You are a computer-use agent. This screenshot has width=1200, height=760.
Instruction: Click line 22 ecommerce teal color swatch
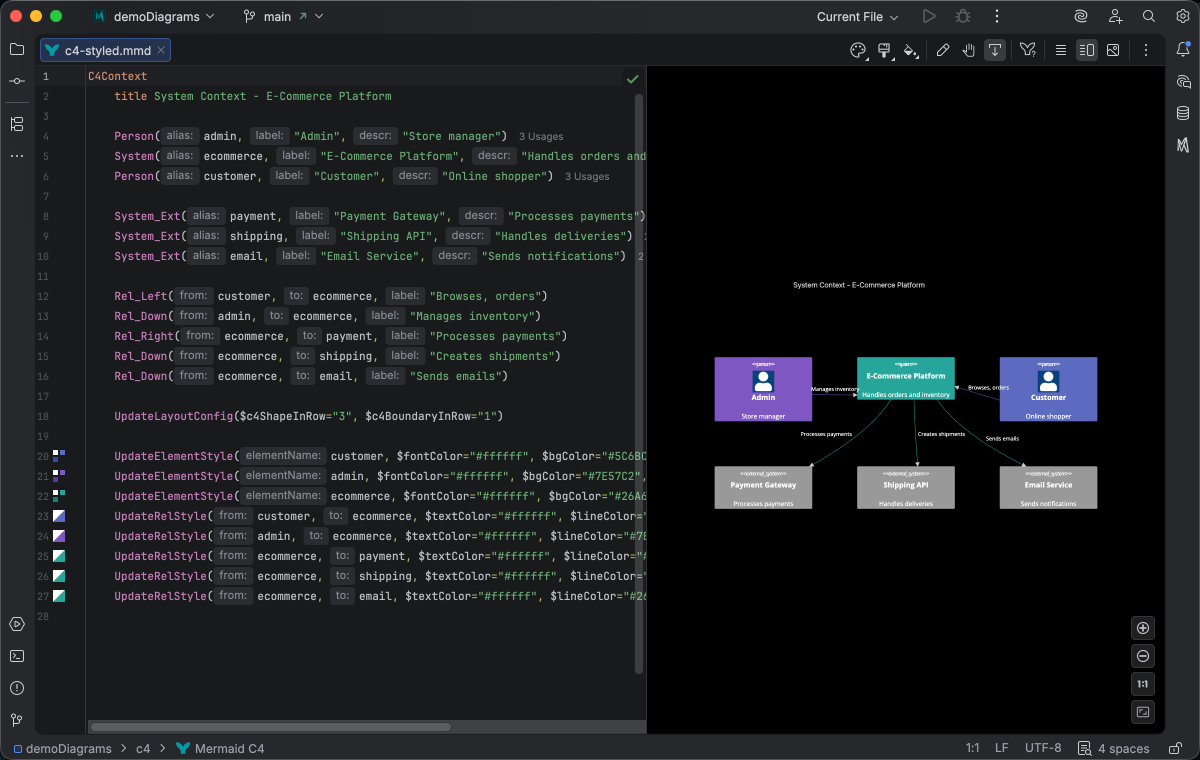coord(59,496)
